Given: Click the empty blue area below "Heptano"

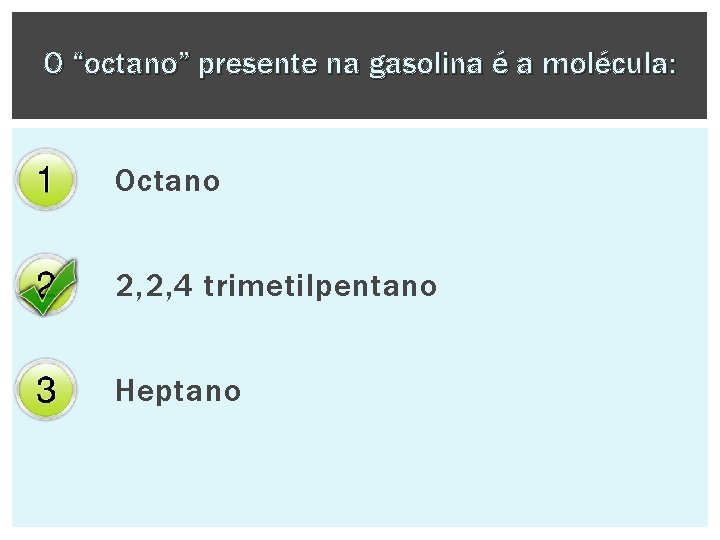Looking at the screenshot, I should (x=360, y=470).
